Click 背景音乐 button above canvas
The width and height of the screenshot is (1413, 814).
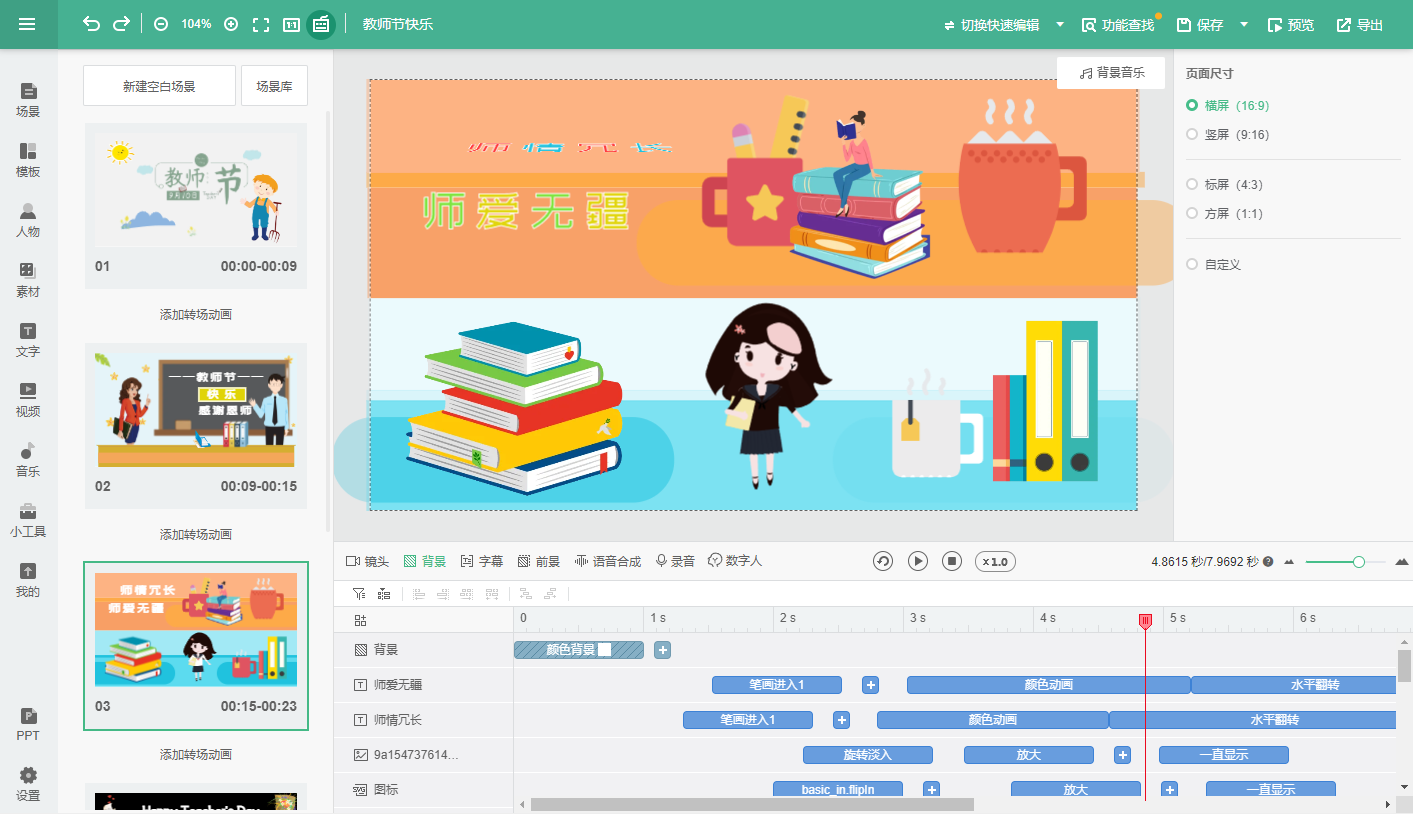click(x=1112, y=73)
